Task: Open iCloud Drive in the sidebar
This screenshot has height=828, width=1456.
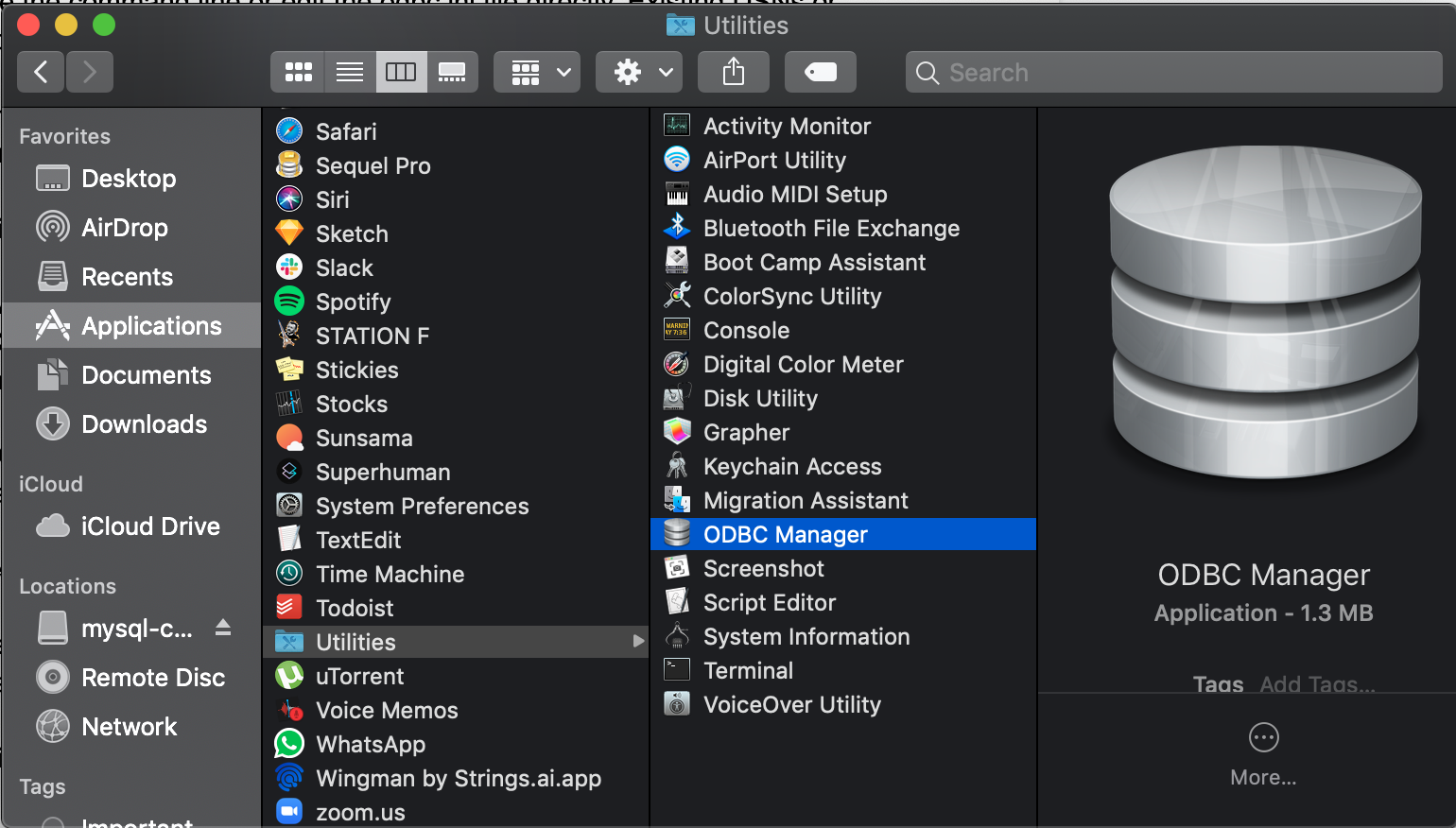Action: click(131, 526)
